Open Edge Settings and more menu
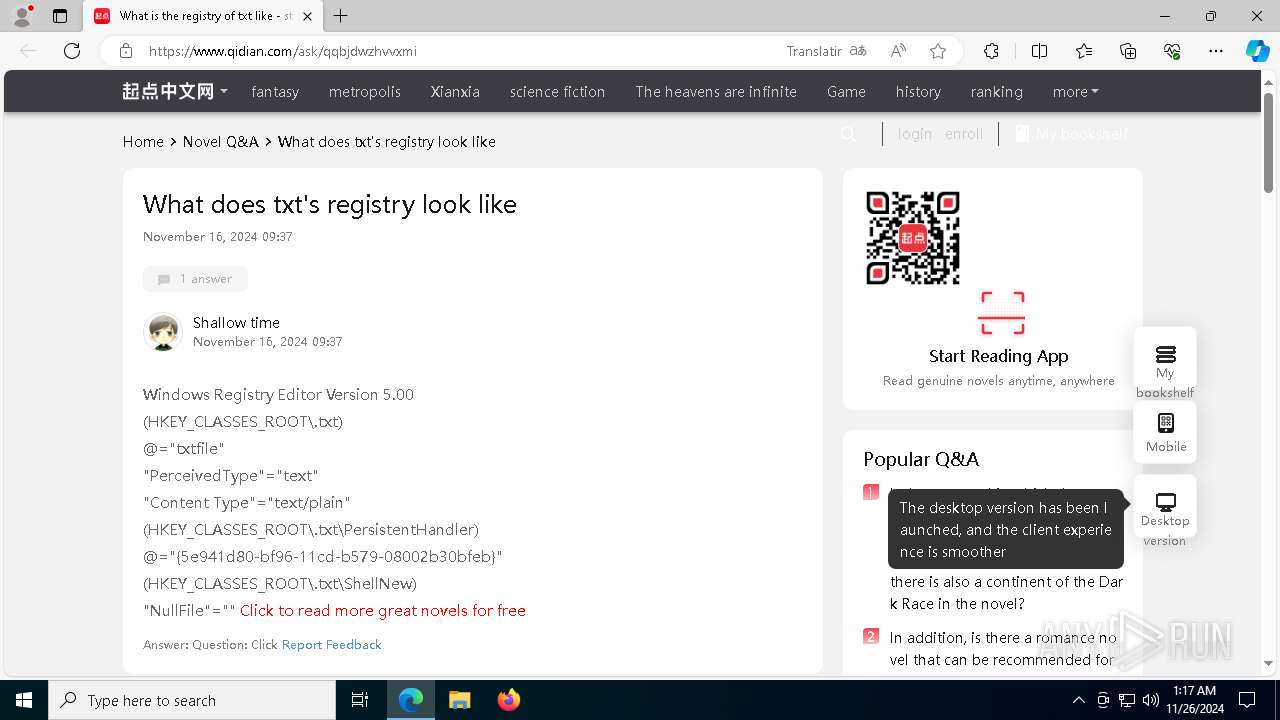Viewport: 1280px width, 720px height. tap(1216, 51)
